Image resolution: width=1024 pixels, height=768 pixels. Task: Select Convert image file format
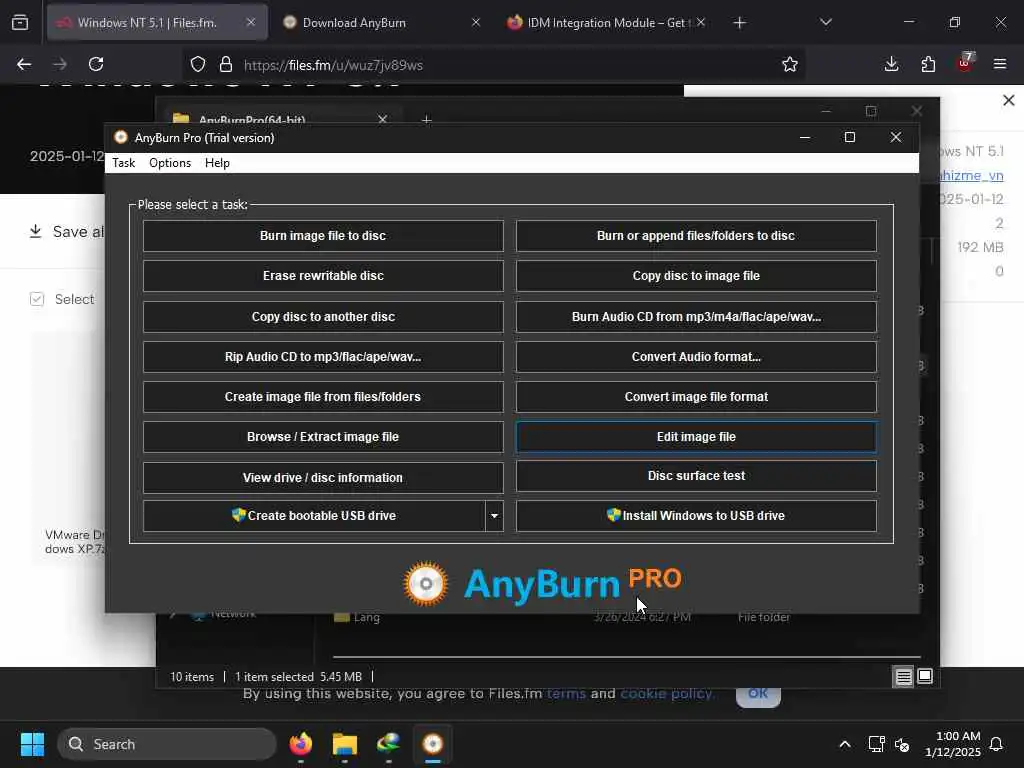pos(696,396)
